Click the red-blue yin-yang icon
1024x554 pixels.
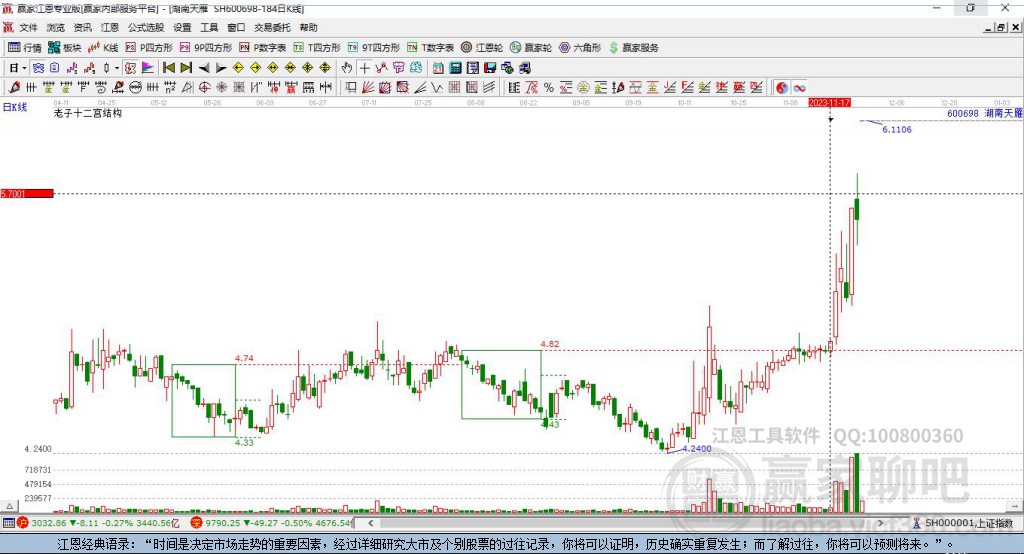[x=782, y=88]
